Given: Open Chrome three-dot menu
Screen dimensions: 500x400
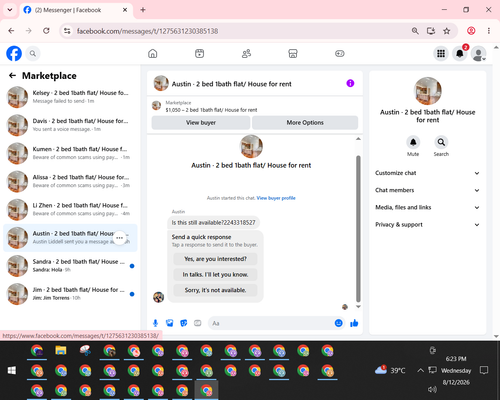Looking at the screenshot, I should (x=489, y=31).
